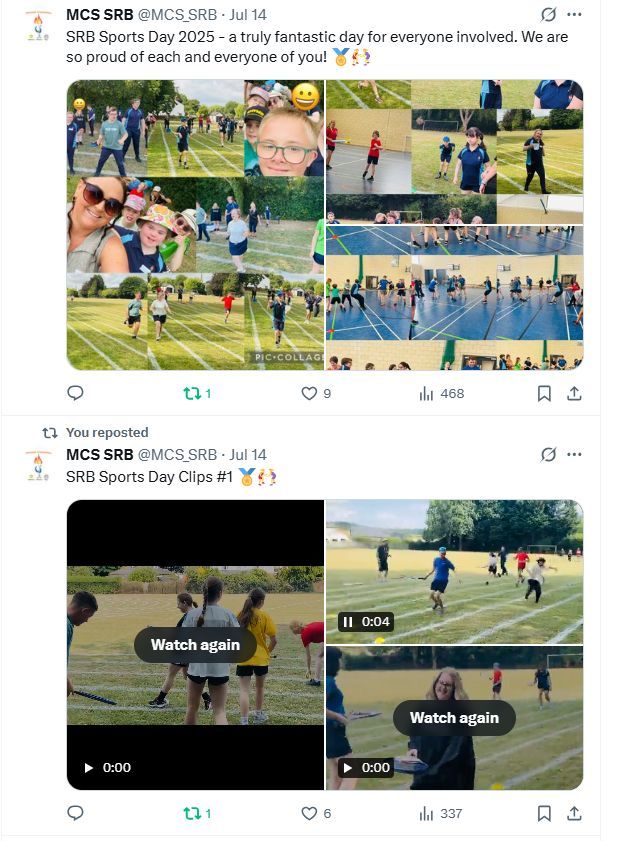Pause the video playing at 0:04
This screenshot has height=841, width=625.
point(348,622)
